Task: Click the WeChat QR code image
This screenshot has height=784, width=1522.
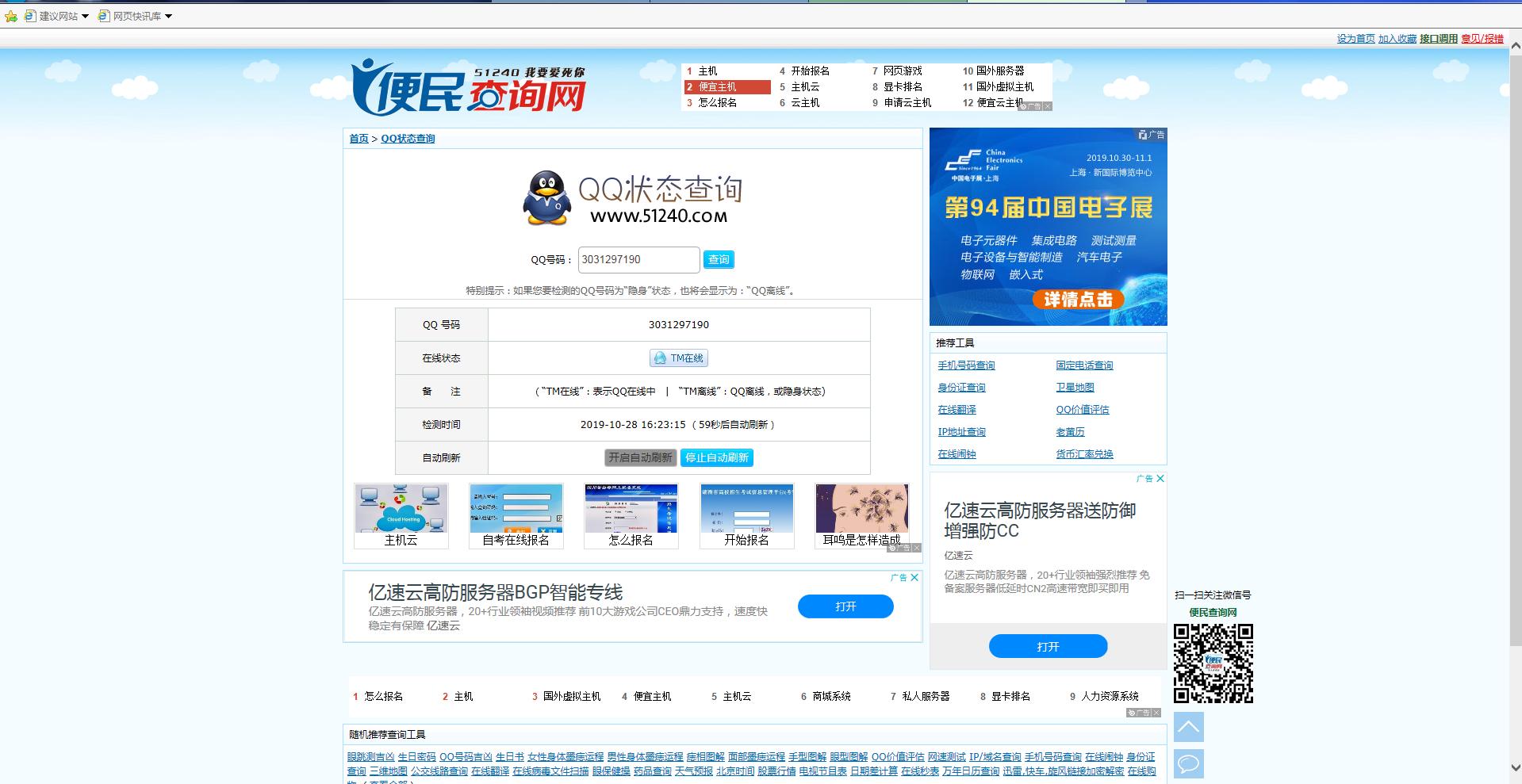Action: tap(1213, 664)
